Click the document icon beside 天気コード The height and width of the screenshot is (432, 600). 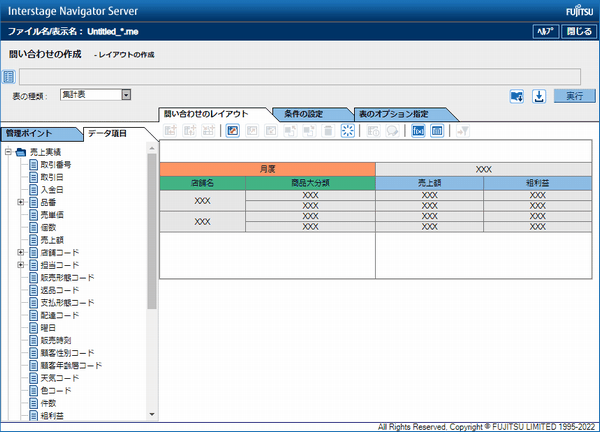click(34, 378)
